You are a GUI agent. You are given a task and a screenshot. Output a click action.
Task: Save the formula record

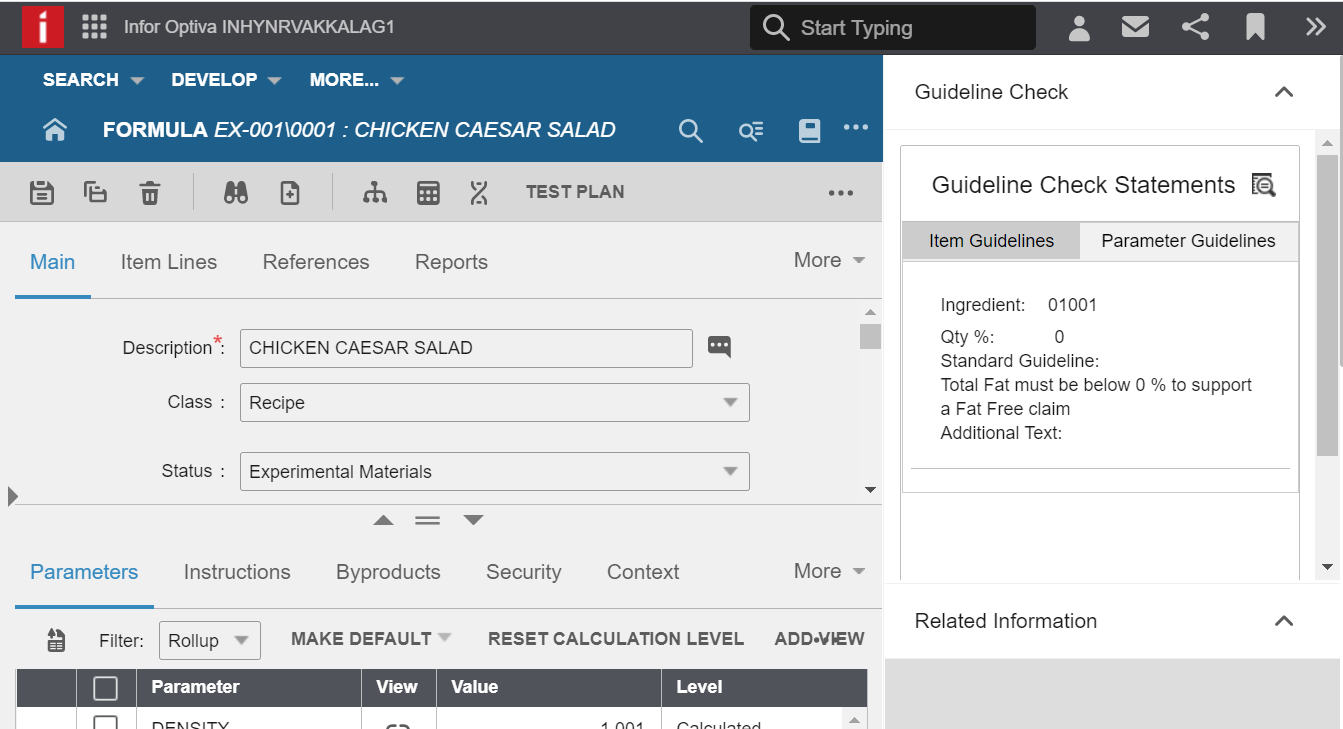[x=41, y=192]
